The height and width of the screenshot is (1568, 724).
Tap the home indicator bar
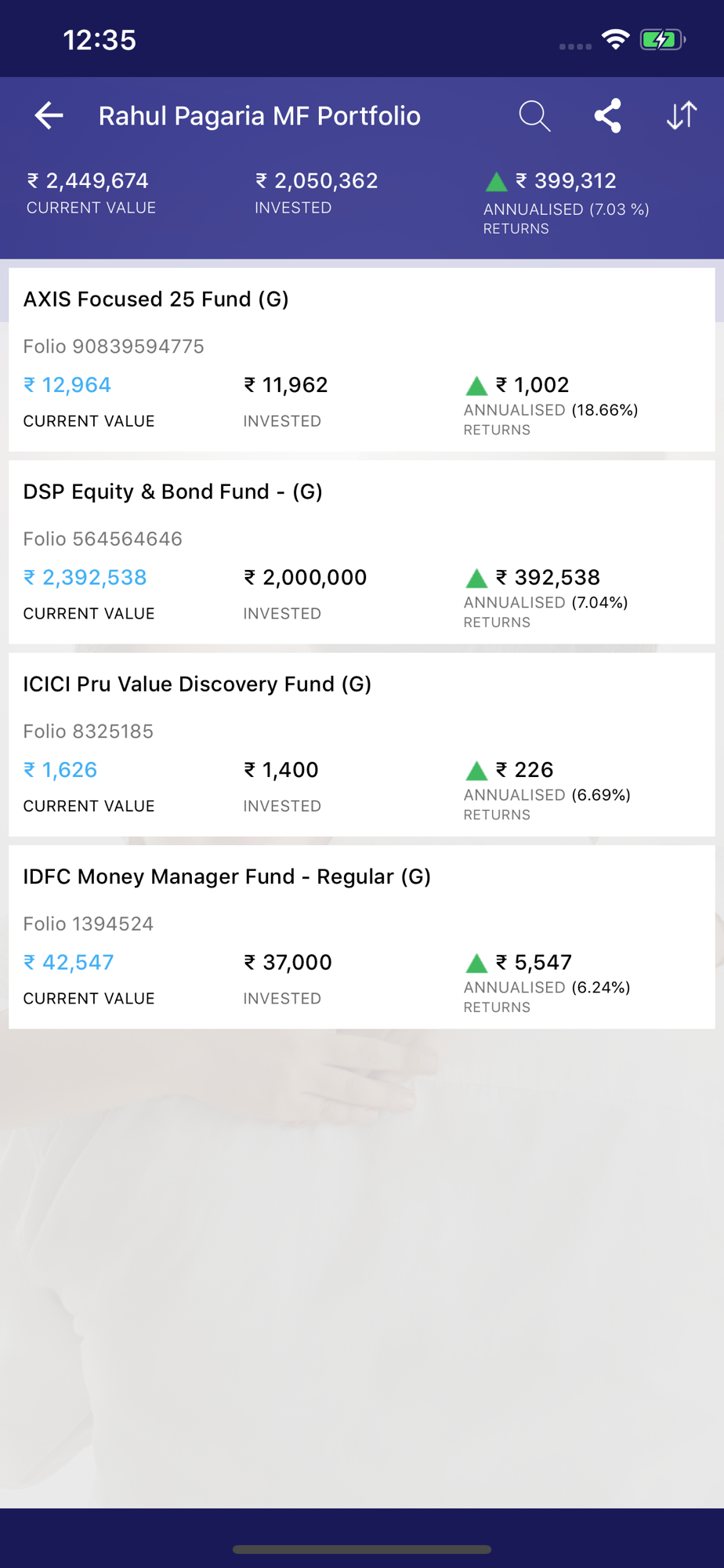coord(362,1549)
